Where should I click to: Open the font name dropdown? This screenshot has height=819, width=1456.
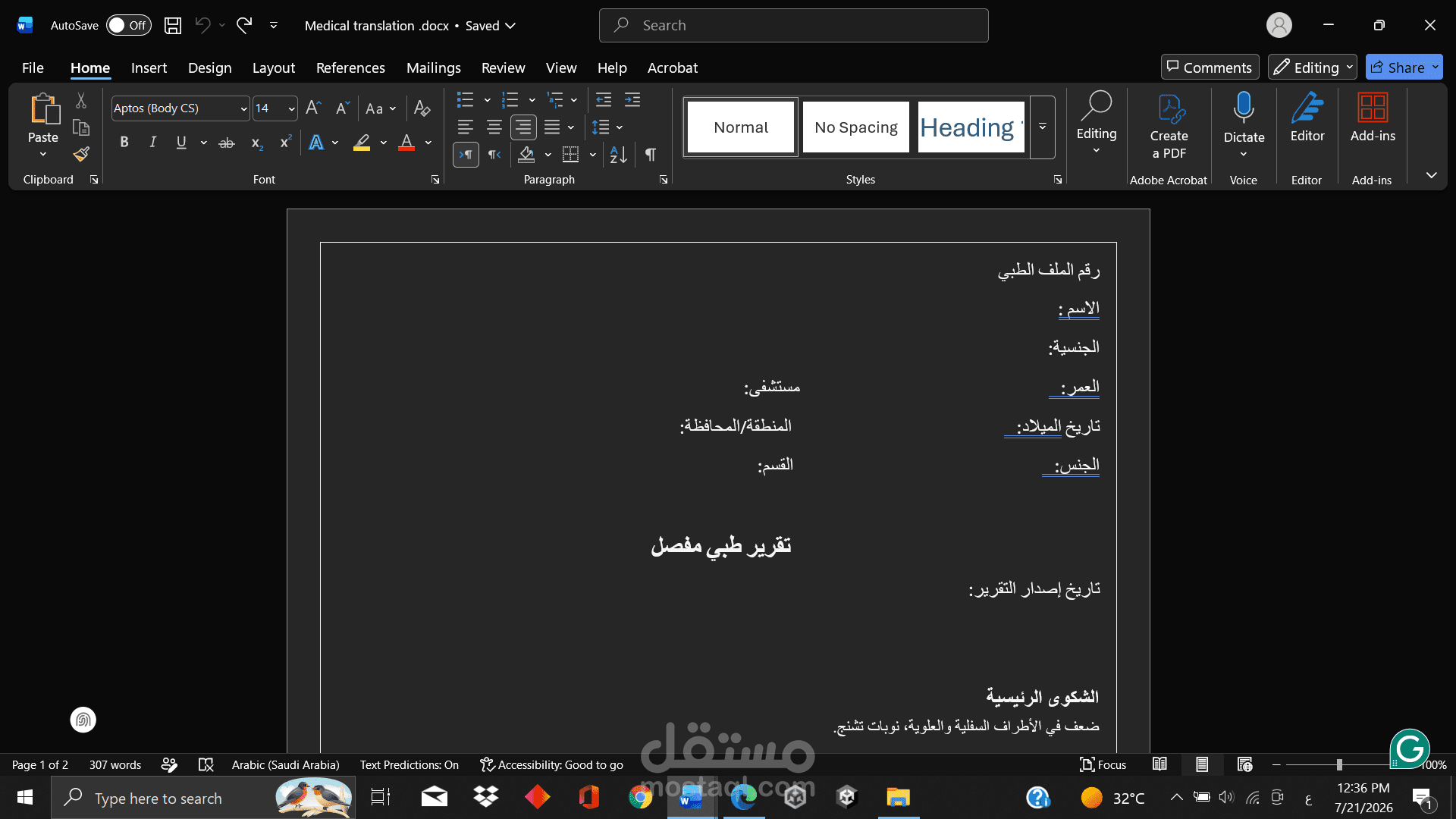243,108
